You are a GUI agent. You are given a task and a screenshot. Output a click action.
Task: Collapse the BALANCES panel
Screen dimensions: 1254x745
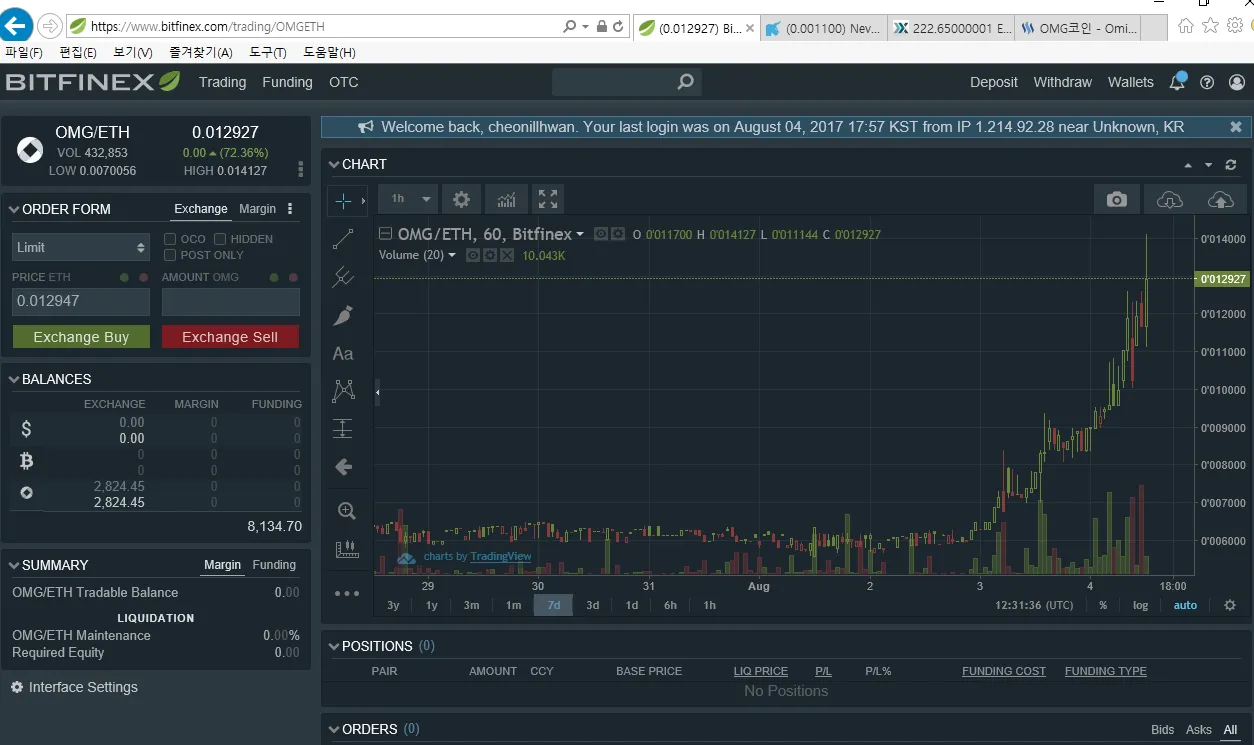click(15, 379)
